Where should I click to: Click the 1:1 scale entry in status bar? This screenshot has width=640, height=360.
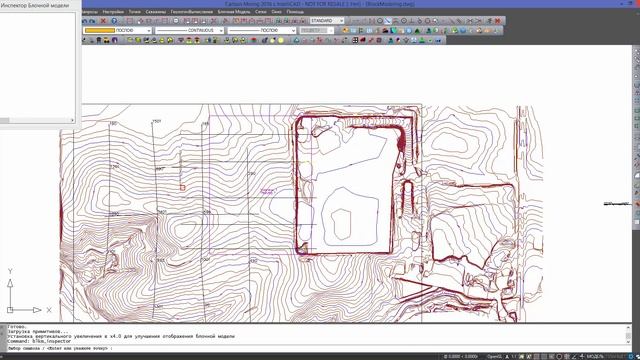click(x=513, y=357)
